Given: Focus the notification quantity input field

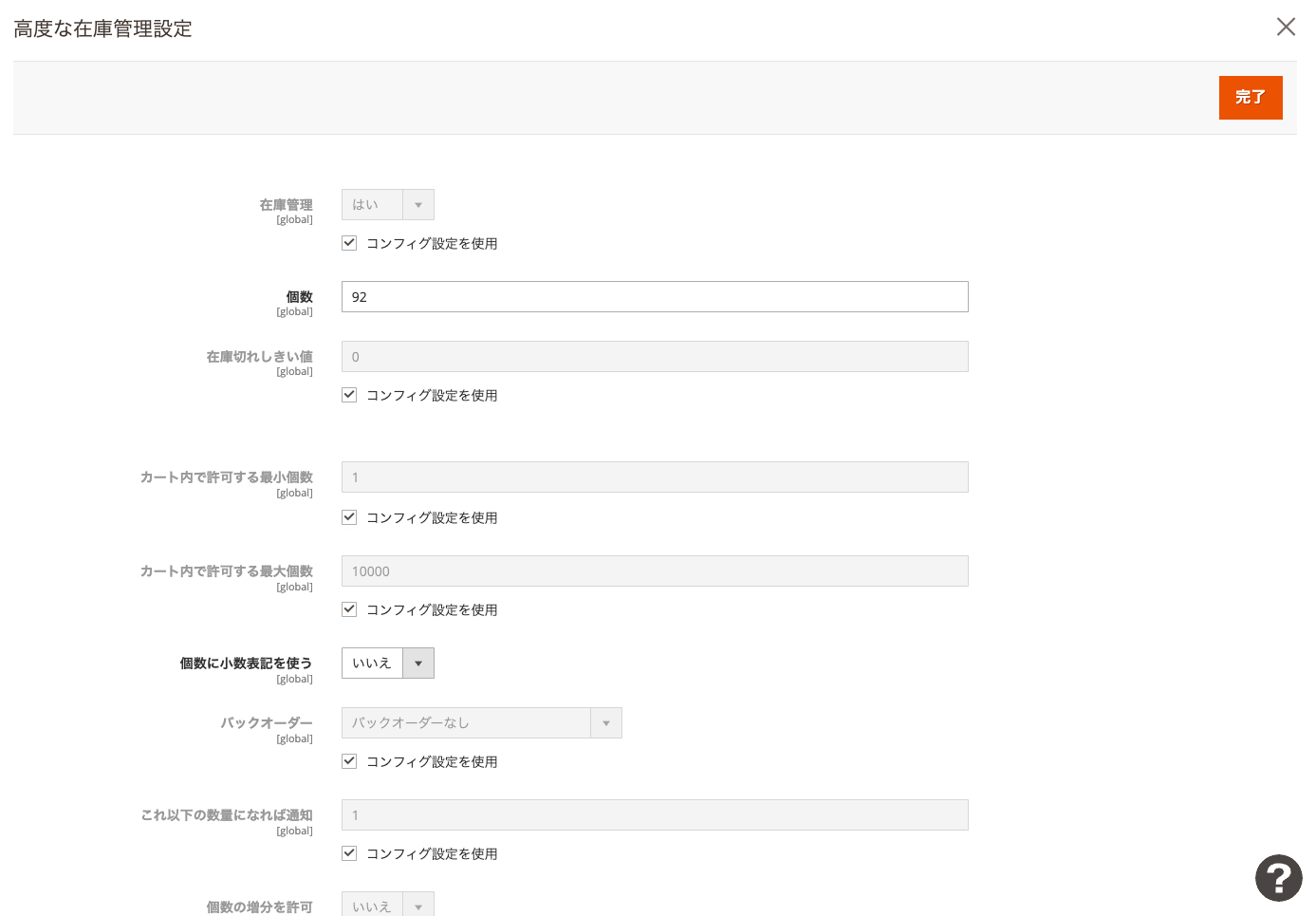Looking at the screenshot, I should pos(655,814).
